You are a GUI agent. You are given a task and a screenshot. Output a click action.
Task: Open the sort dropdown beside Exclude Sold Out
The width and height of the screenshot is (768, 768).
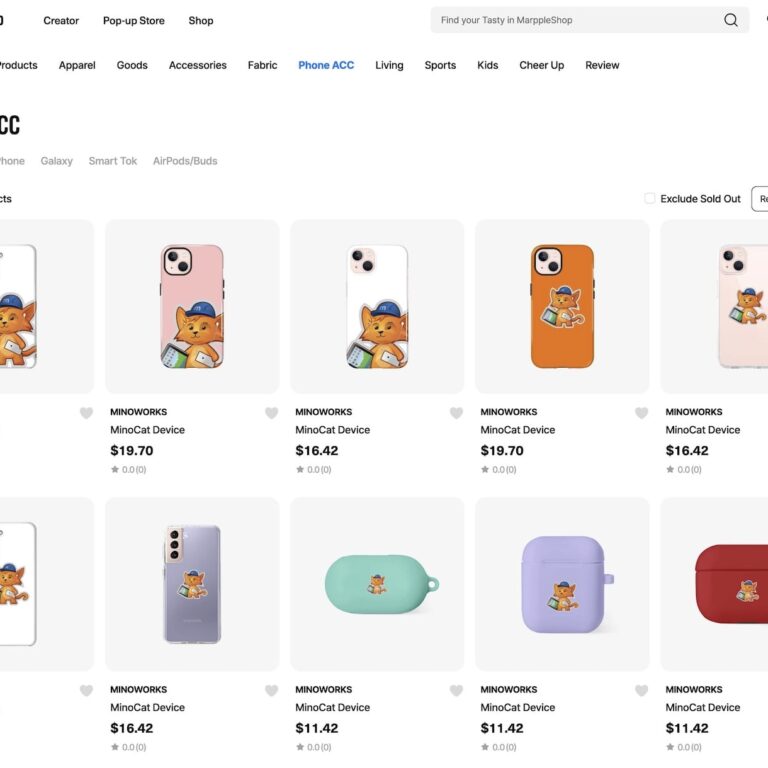[760, 198]
